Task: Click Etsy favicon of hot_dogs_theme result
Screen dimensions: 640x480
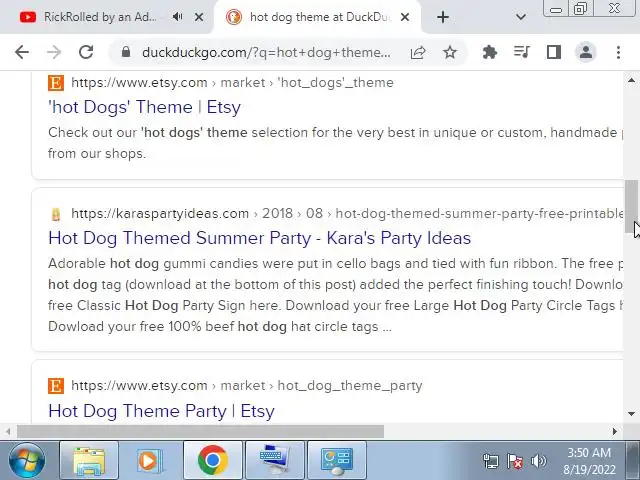Action: point(56,83)
